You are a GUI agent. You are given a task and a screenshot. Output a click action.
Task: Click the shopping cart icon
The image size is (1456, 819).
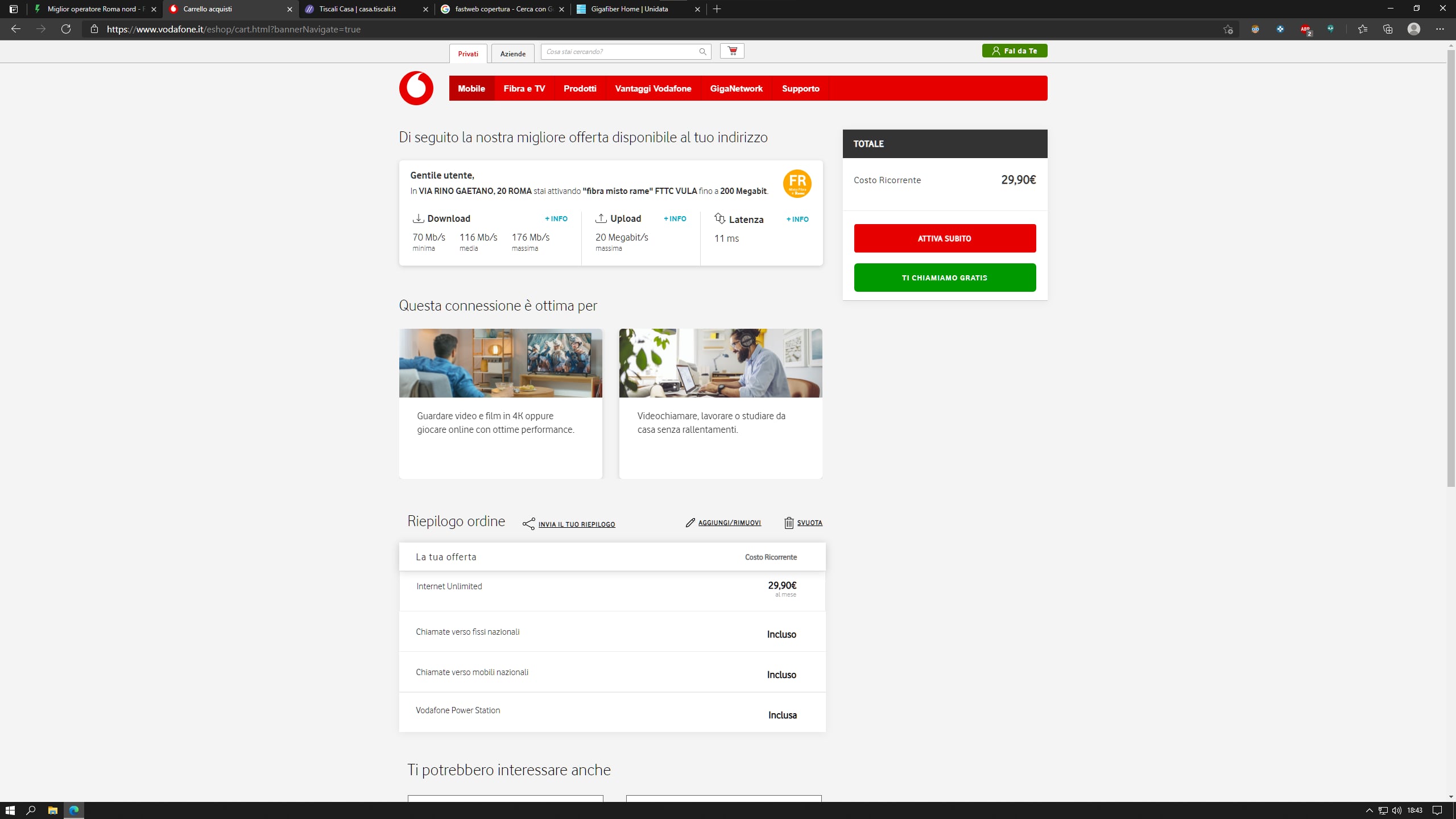[732, 51]
